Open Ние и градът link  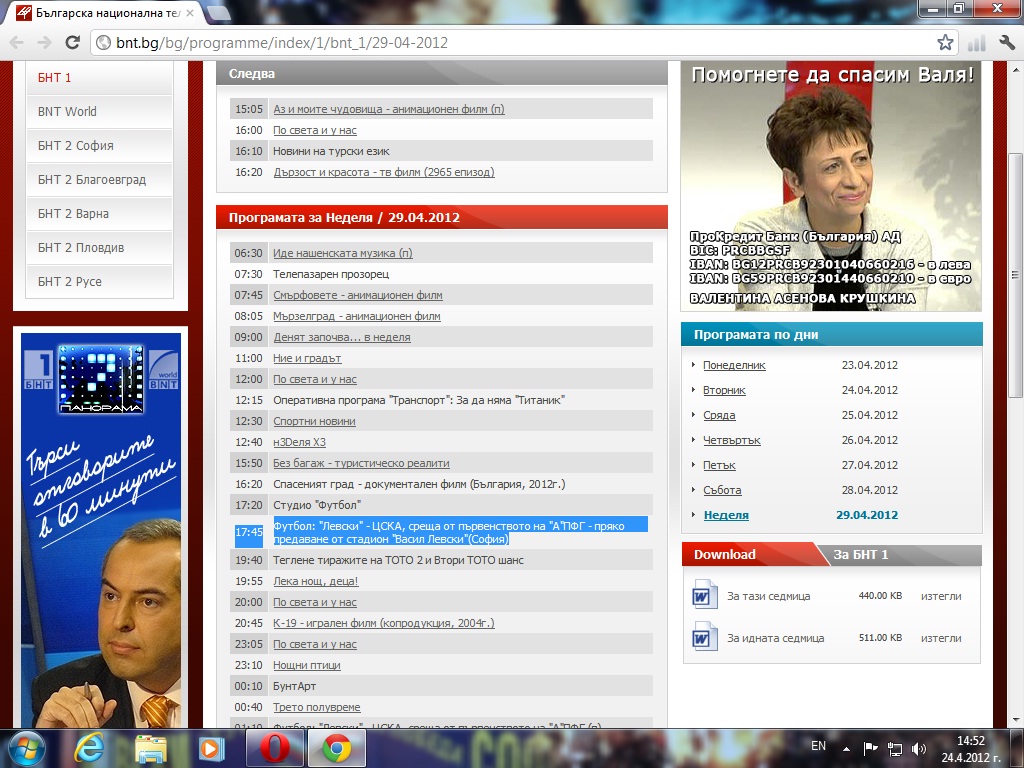307,358
